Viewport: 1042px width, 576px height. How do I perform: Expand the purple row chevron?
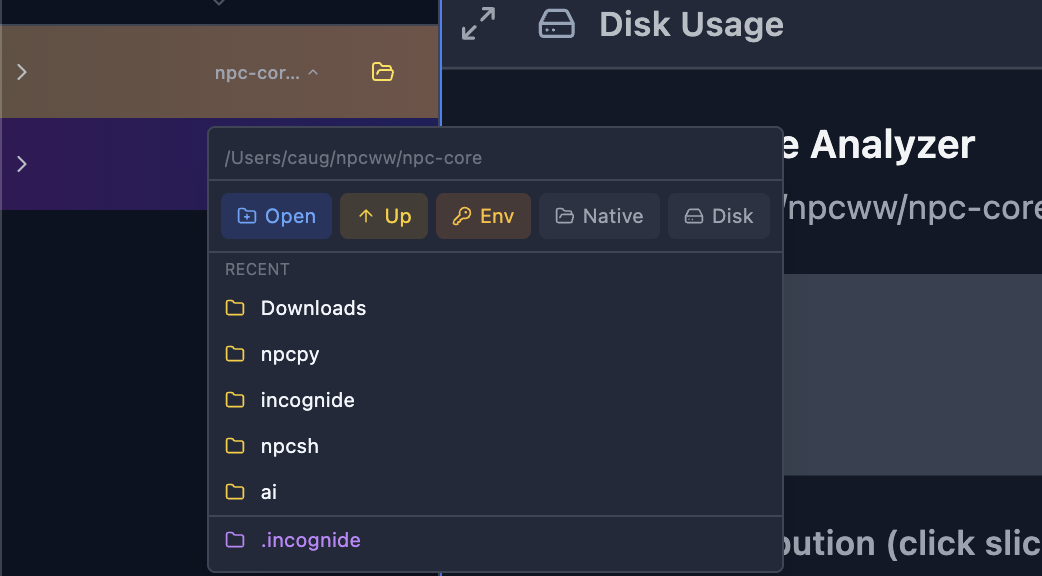[22, 163]
